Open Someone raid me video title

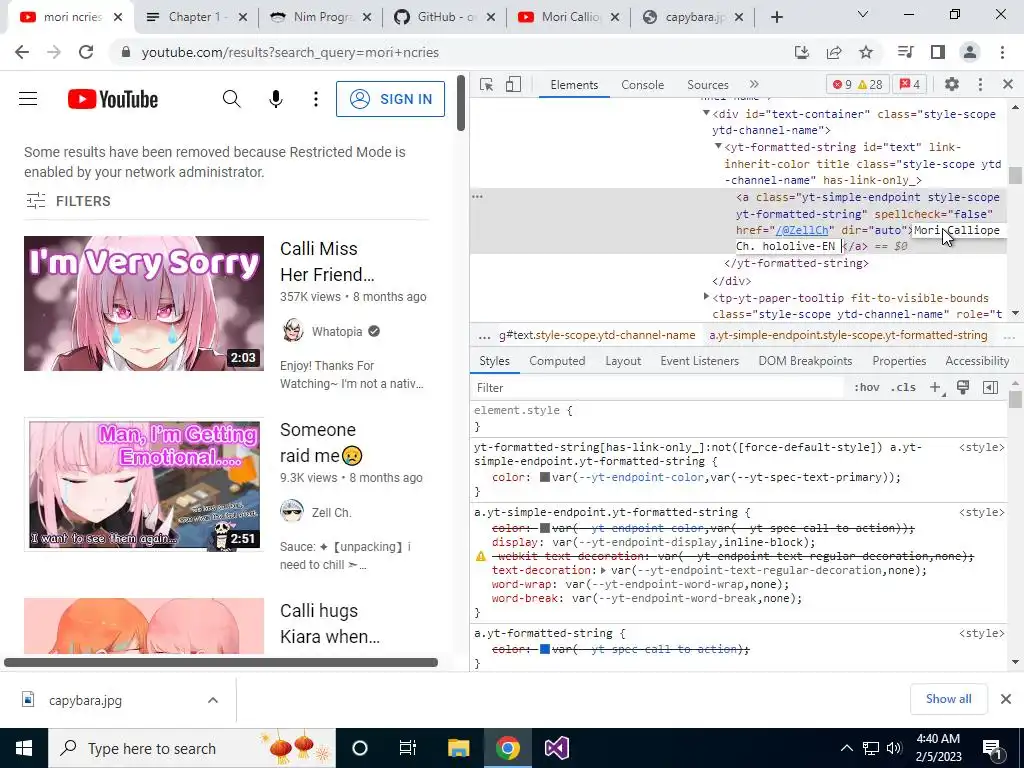point(321,442)
